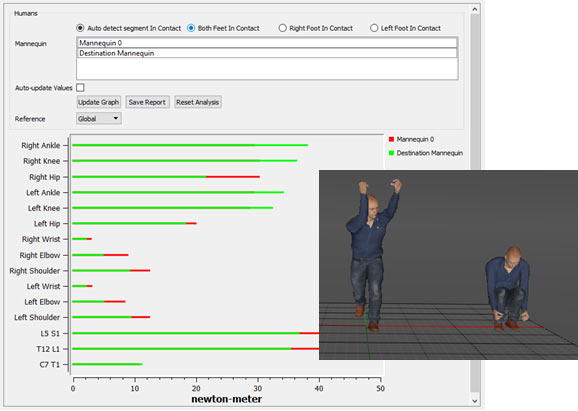Click the Reset Analysis button

coord(198,102)
